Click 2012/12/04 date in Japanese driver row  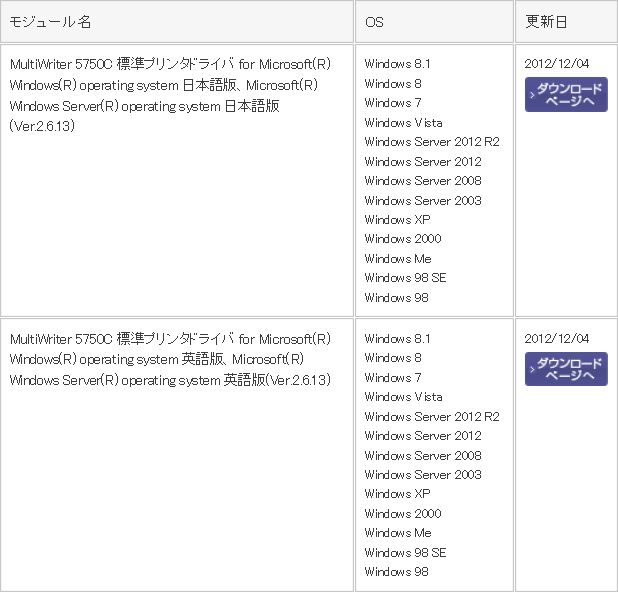(x=557, y=63)
